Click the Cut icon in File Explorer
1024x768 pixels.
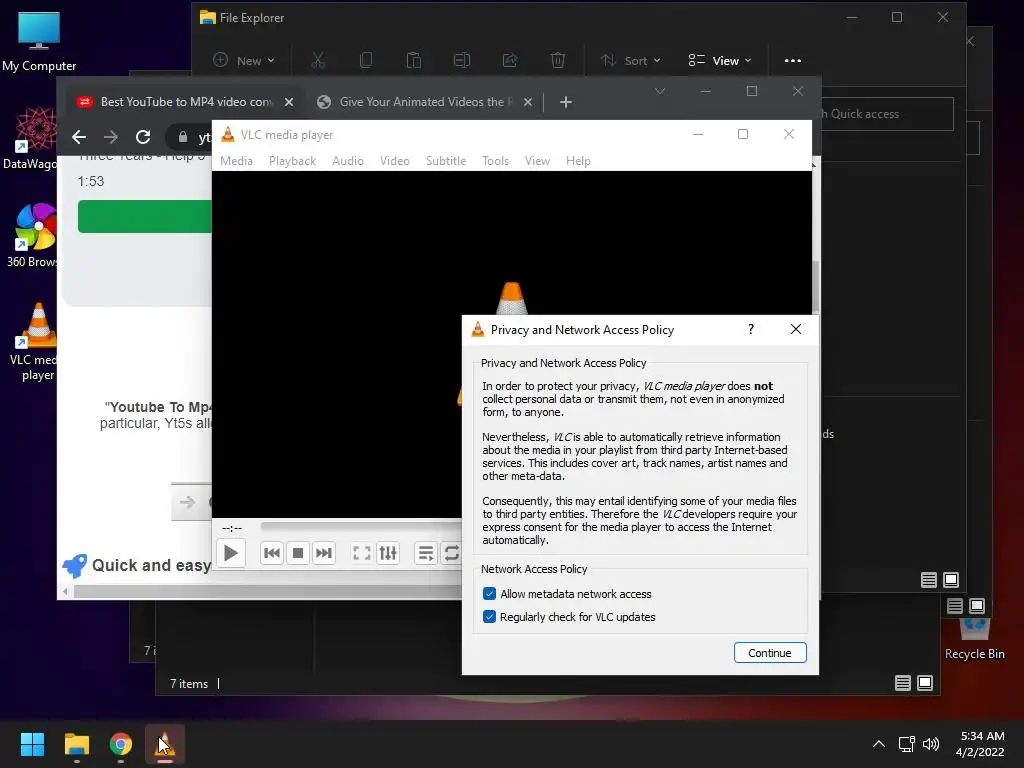point(318,60)
